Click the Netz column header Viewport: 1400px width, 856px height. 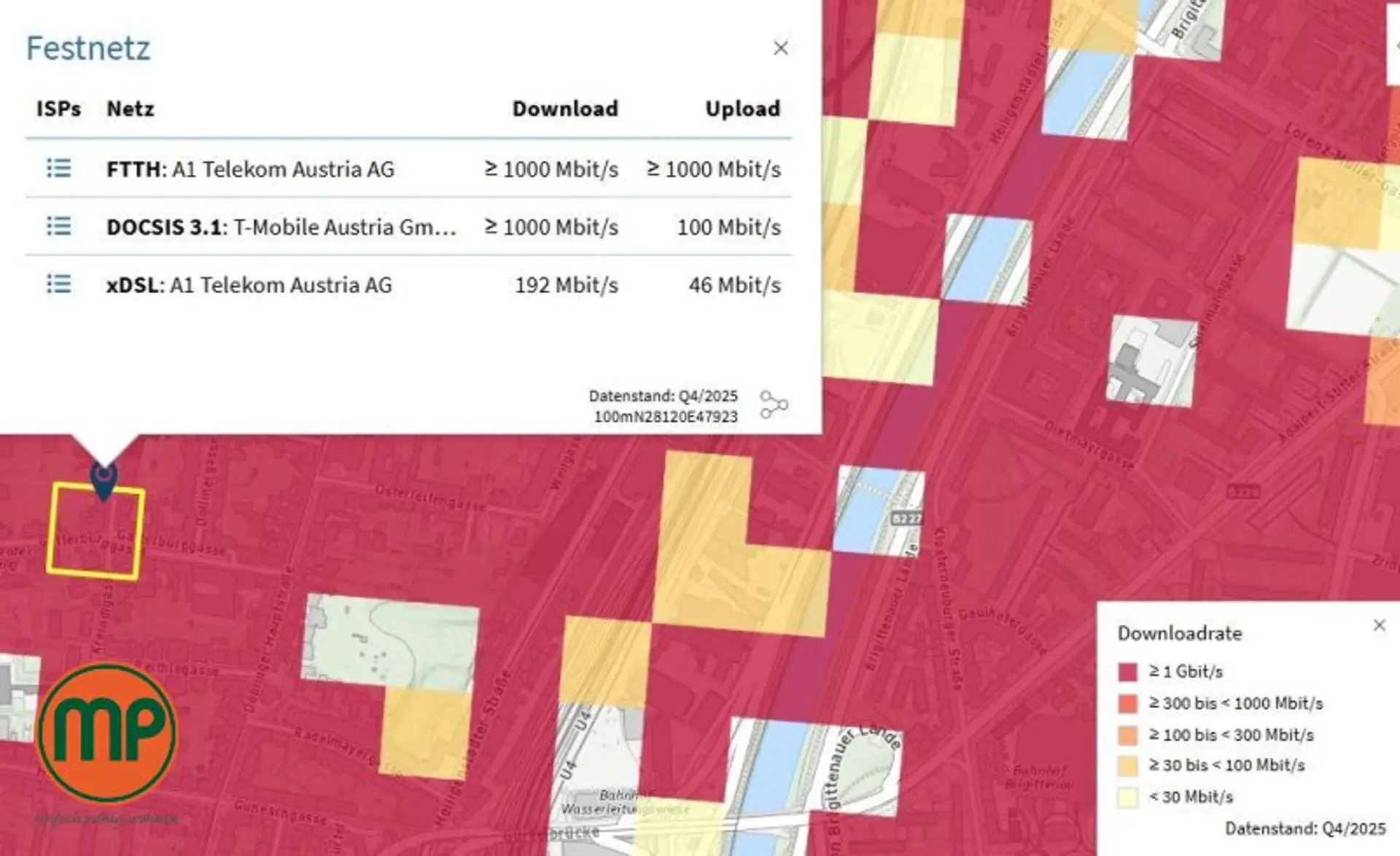131,109
